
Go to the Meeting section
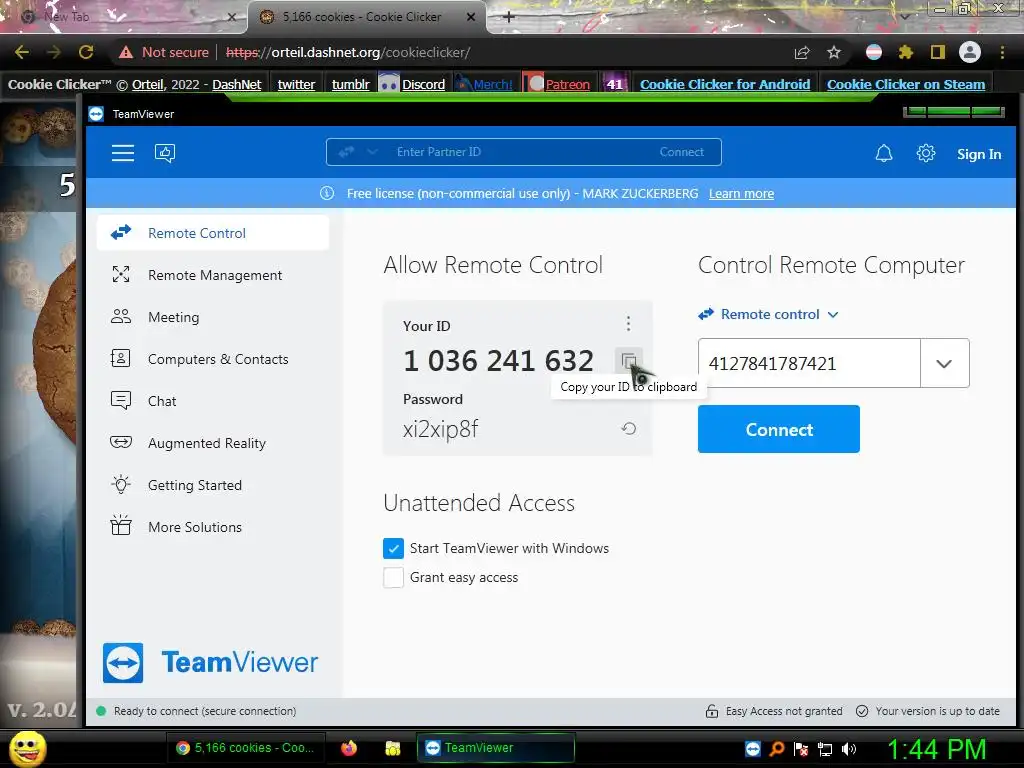(213, 317)
